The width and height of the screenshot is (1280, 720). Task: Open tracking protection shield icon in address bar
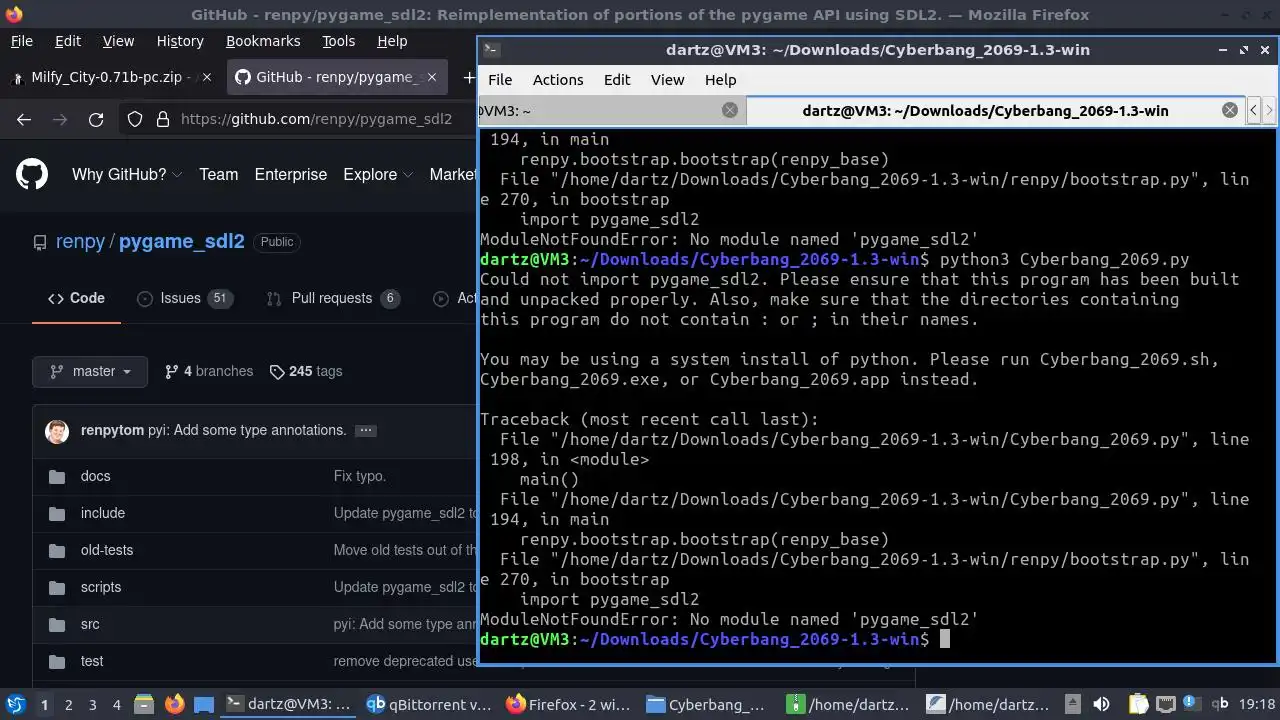(x=135, y=119)
